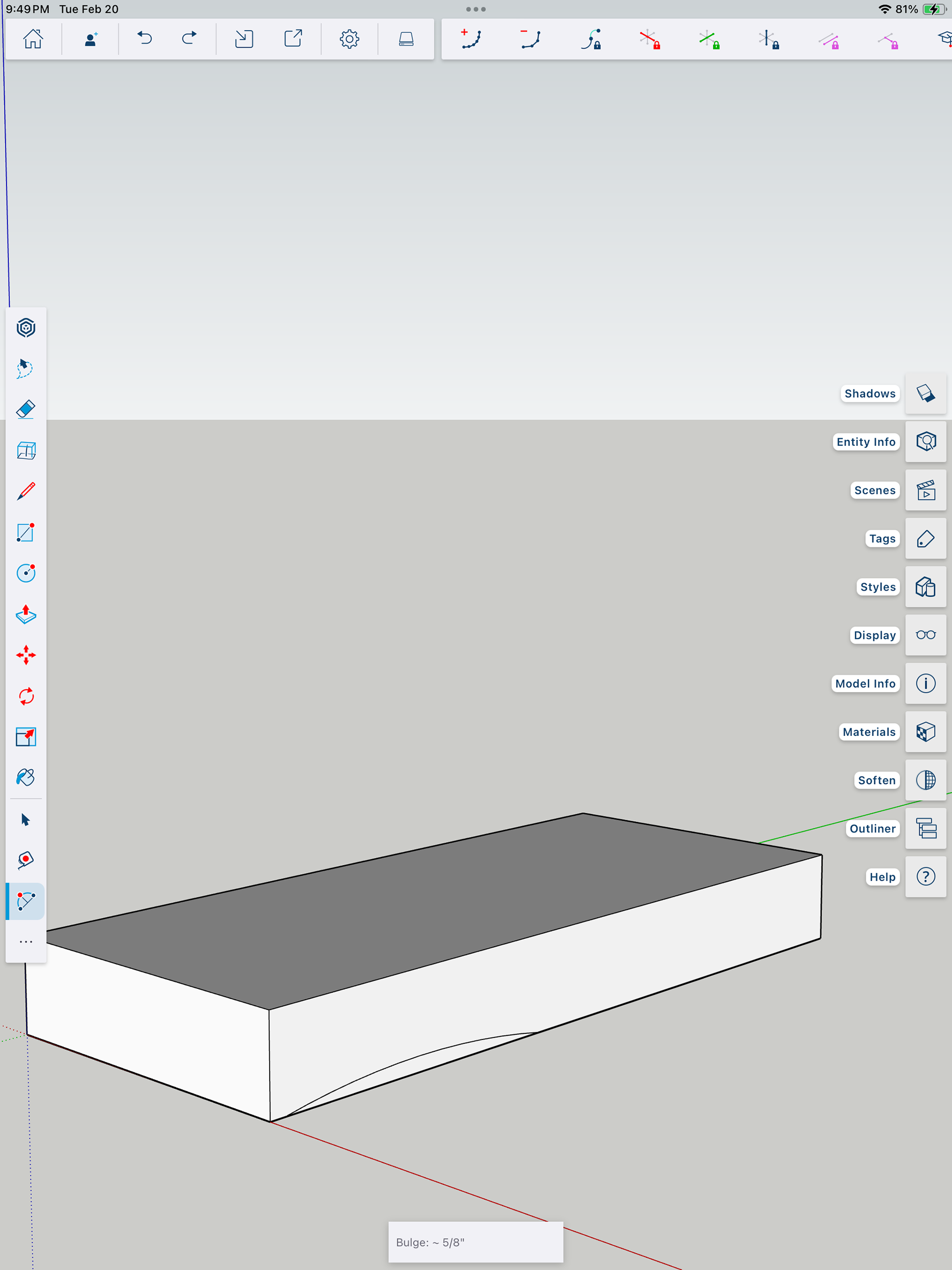This screenshot has height=1270, width=952.
Task: Select the Line pencil tool
Action: pos(26,491)
